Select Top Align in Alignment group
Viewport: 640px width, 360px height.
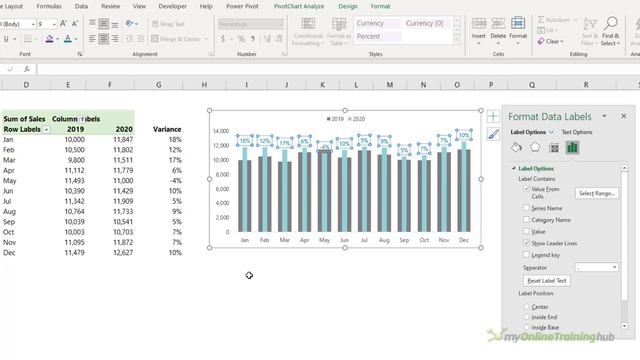tap(92, 24)
